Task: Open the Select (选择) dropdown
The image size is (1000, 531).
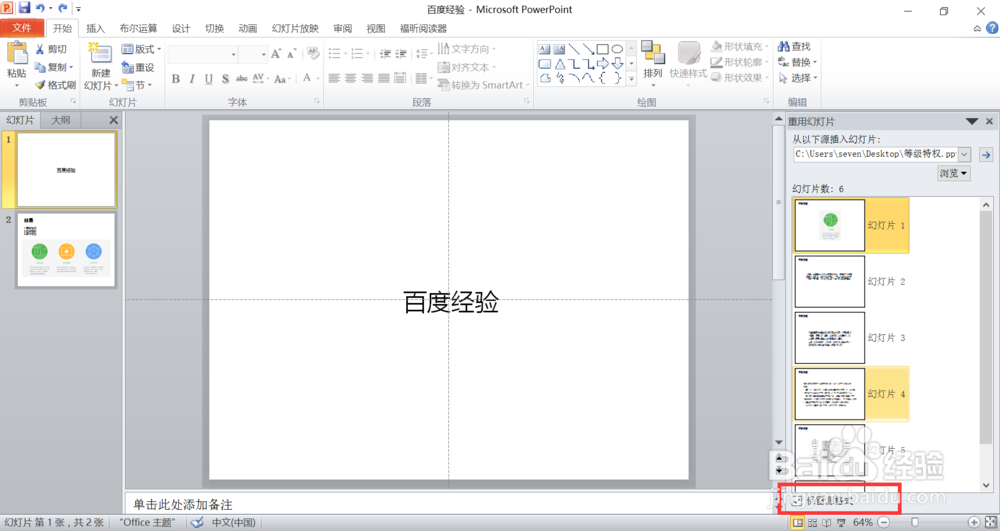Action: [x=797, y=77]
